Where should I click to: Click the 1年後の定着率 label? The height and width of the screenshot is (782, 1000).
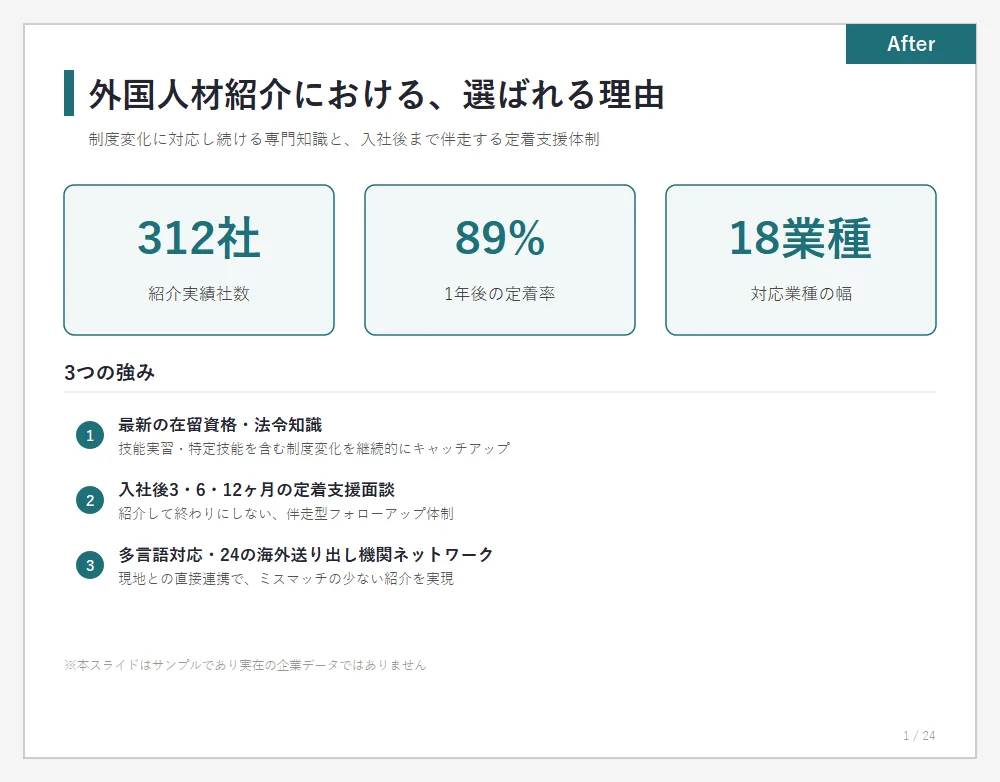click(x=500, y=293)
